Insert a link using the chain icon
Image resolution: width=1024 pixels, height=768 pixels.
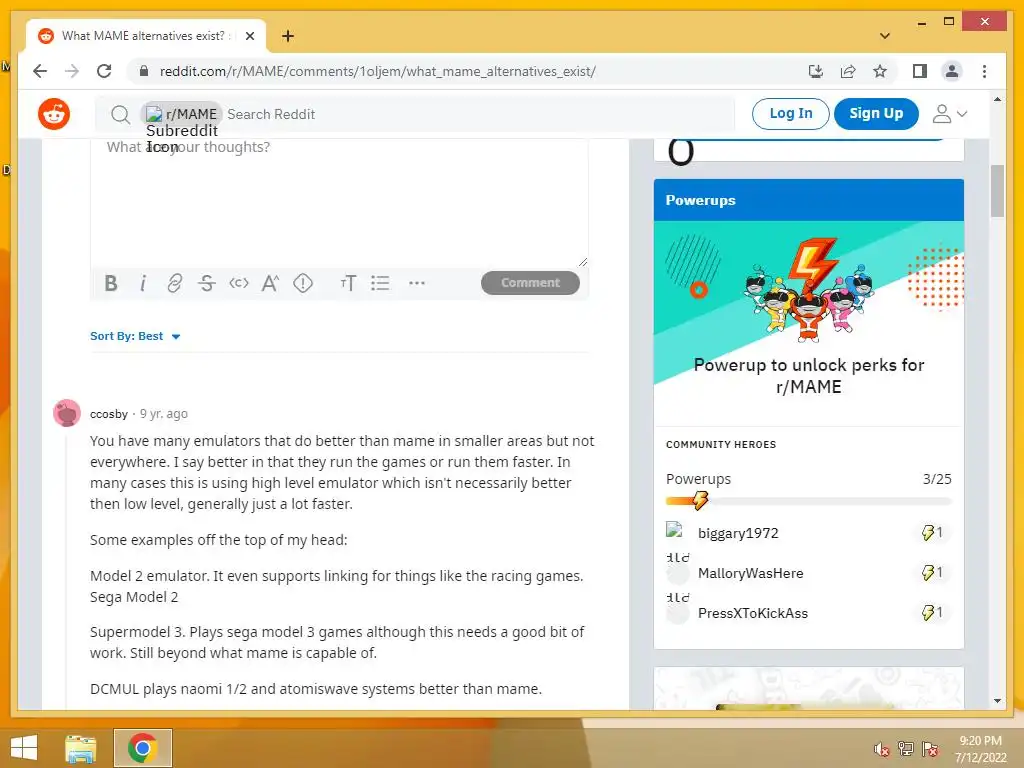[x=174, y=283]
